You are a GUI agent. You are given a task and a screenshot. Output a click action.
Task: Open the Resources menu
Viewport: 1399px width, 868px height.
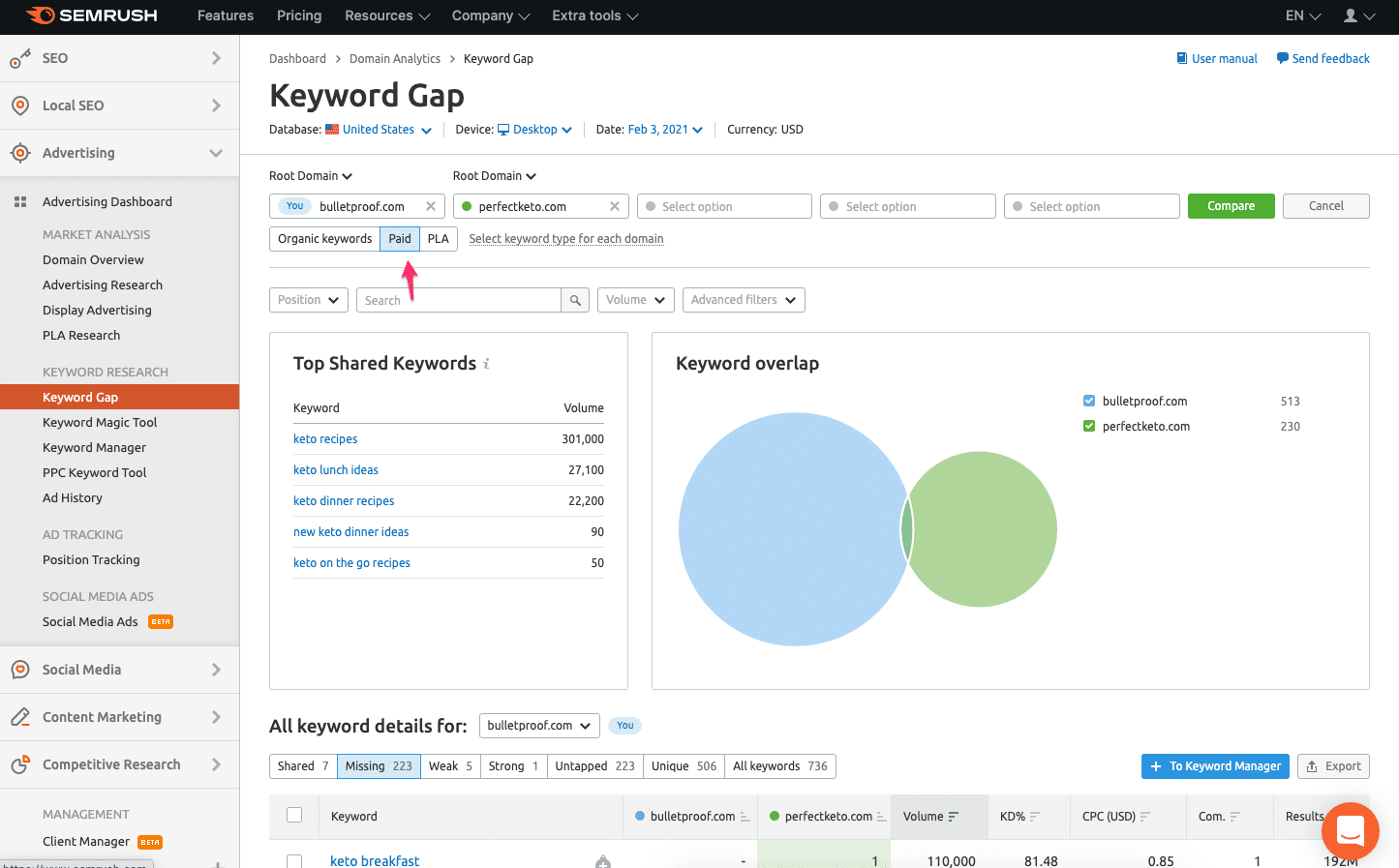387,15
